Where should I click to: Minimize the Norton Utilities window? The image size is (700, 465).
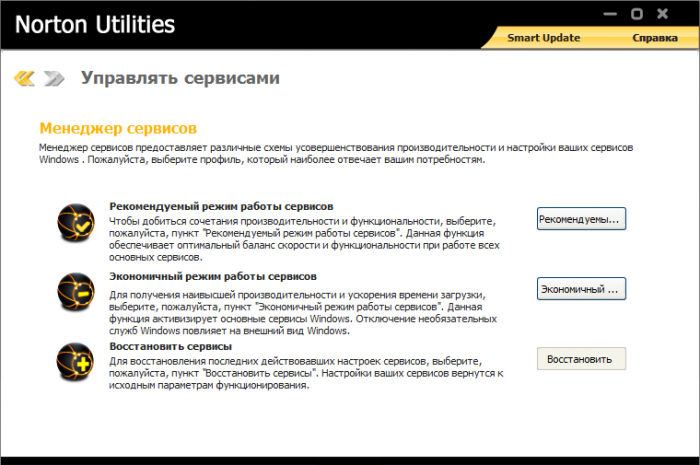(612, 14)
